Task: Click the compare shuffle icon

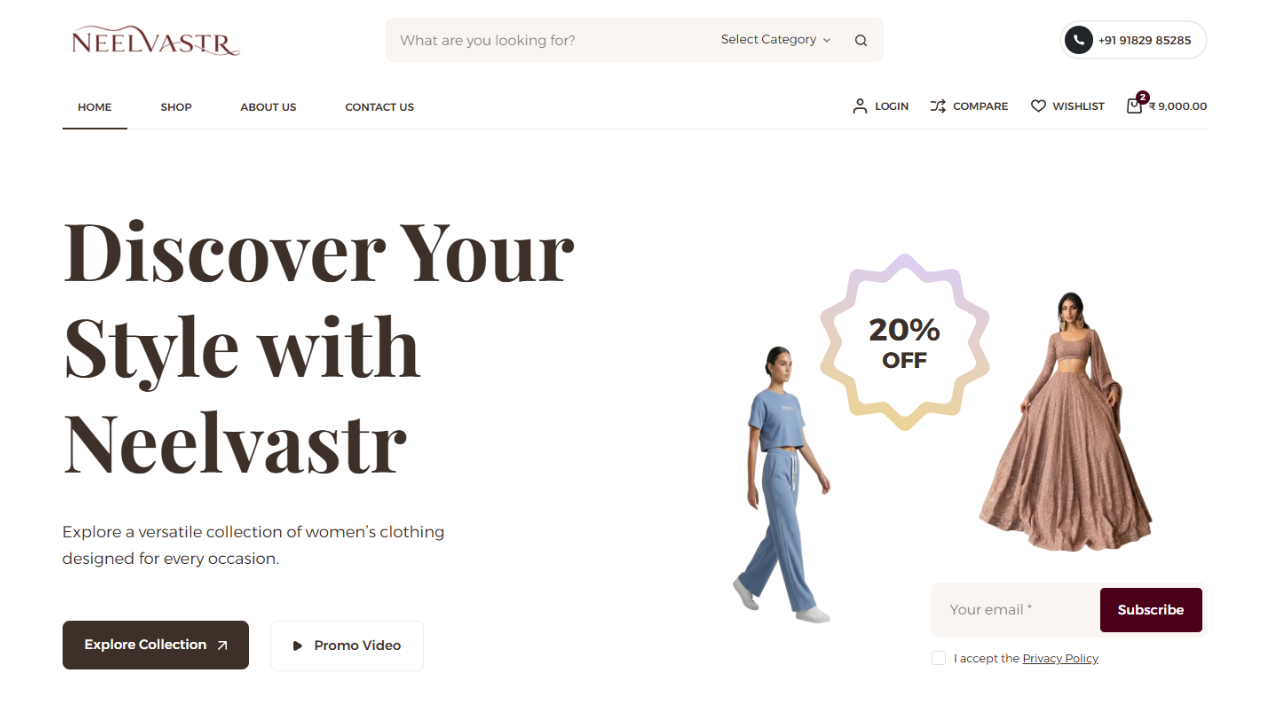Action: pyautogui.click(x=938, y=106)
